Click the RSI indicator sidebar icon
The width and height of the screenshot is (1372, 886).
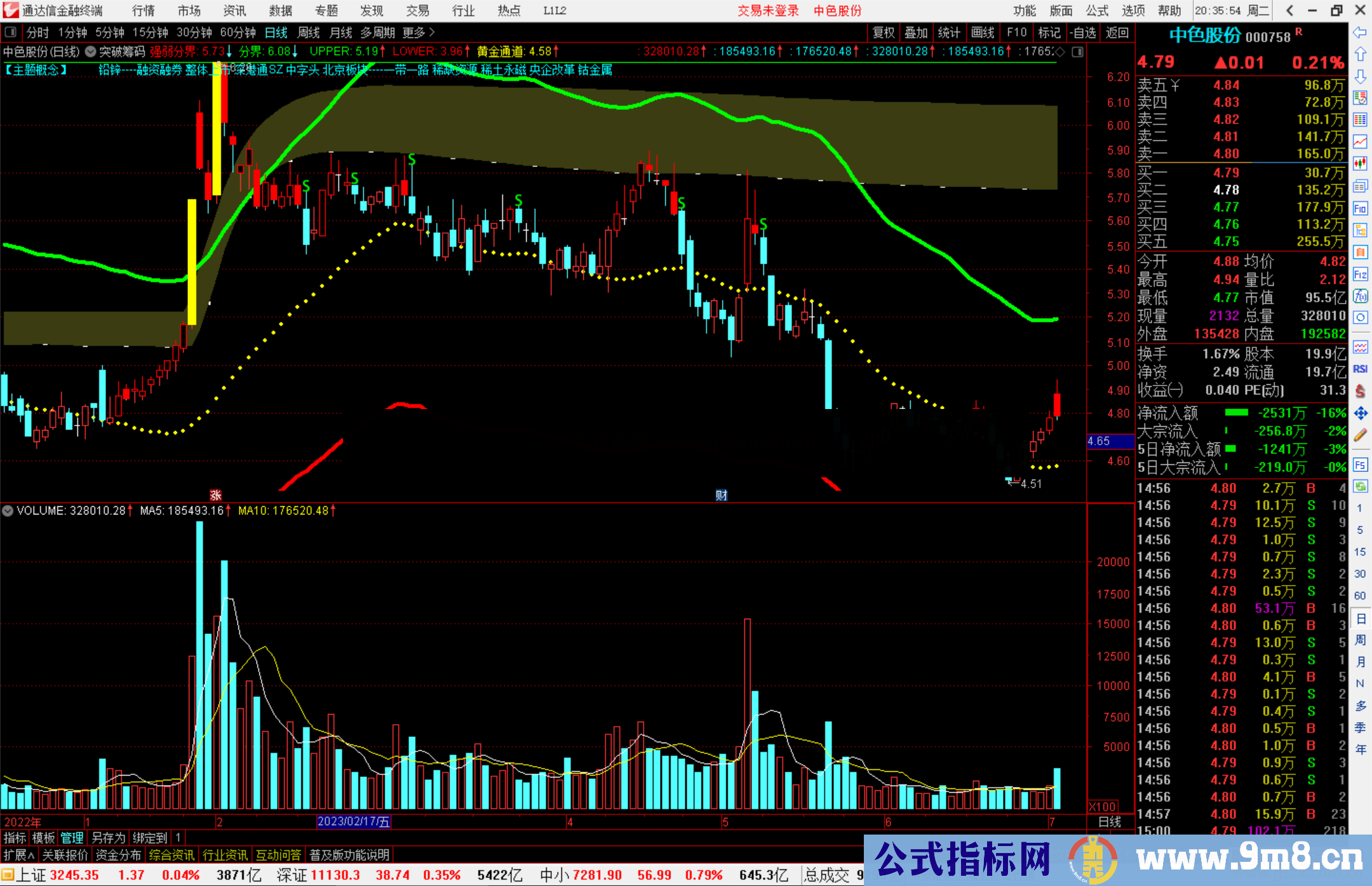(1360, 369)
